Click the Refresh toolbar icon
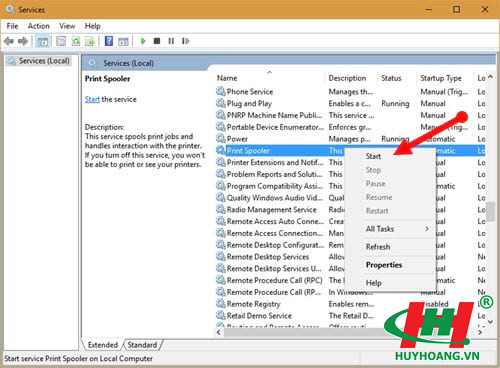The height and width of the screenshot is (368, 500). [x=76, y=41]
